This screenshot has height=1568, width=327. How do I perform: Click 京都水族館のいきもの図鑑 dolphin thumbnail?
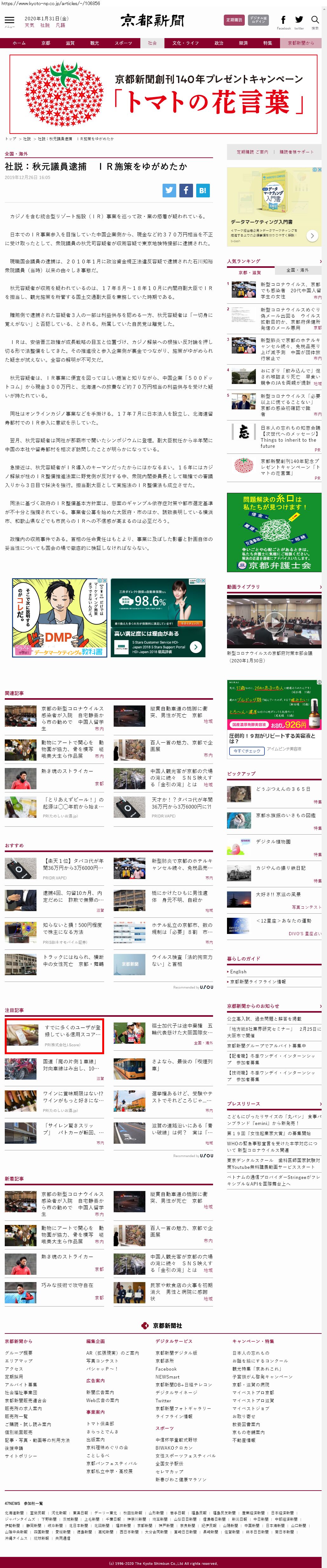click(239, 820)
